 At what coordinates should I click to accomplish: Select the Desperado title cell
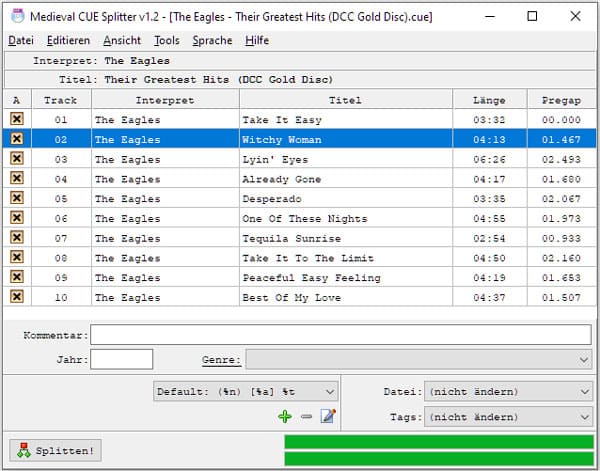click(346, 198)
